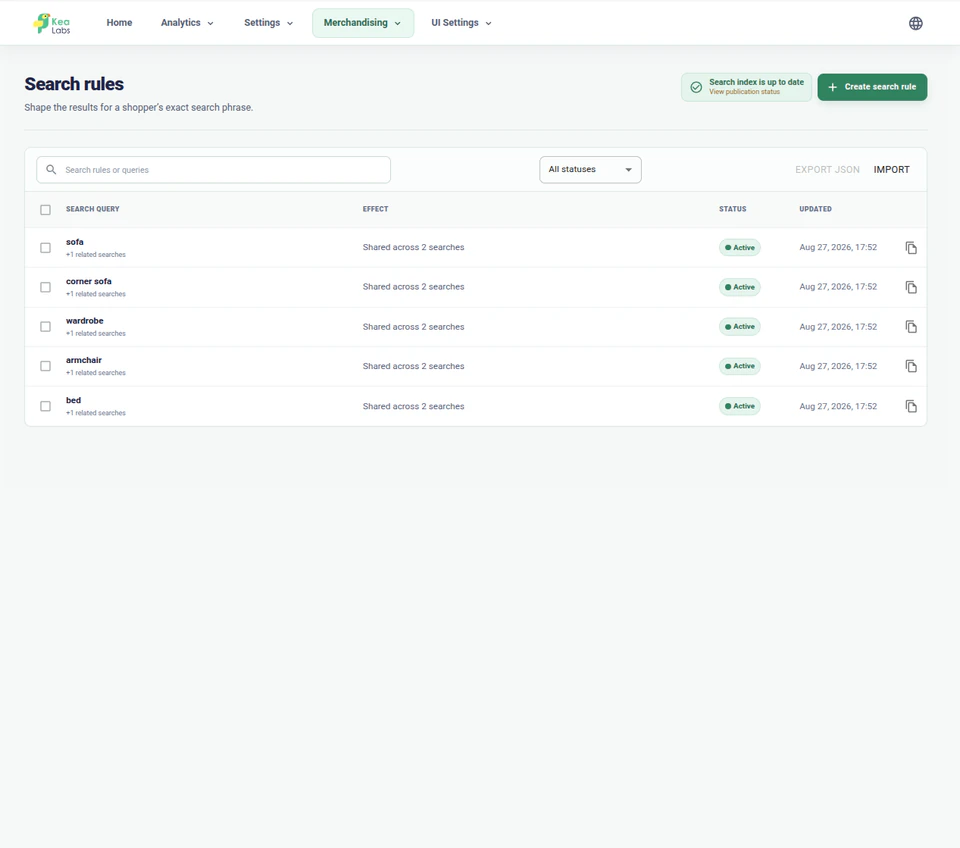Image resolution: width=960 pixels, height=848 pixels.
Task: Duplicate the sofa search rule
Action: (911, 247)
